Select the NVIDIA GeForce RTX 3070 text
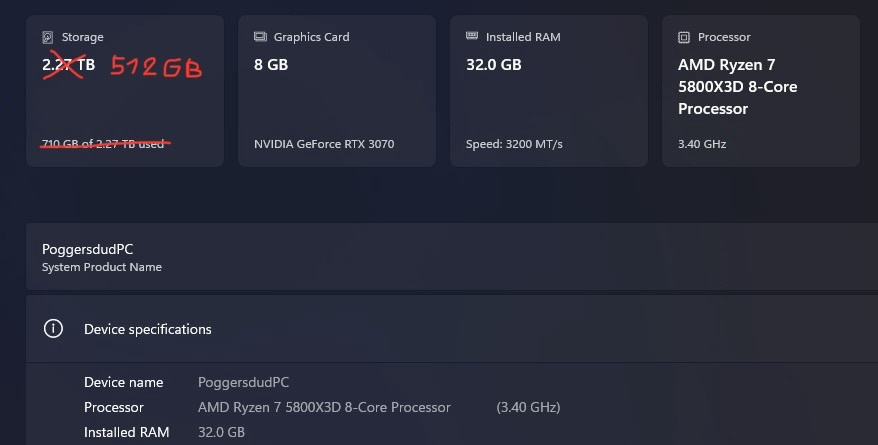 pos(324,144)
